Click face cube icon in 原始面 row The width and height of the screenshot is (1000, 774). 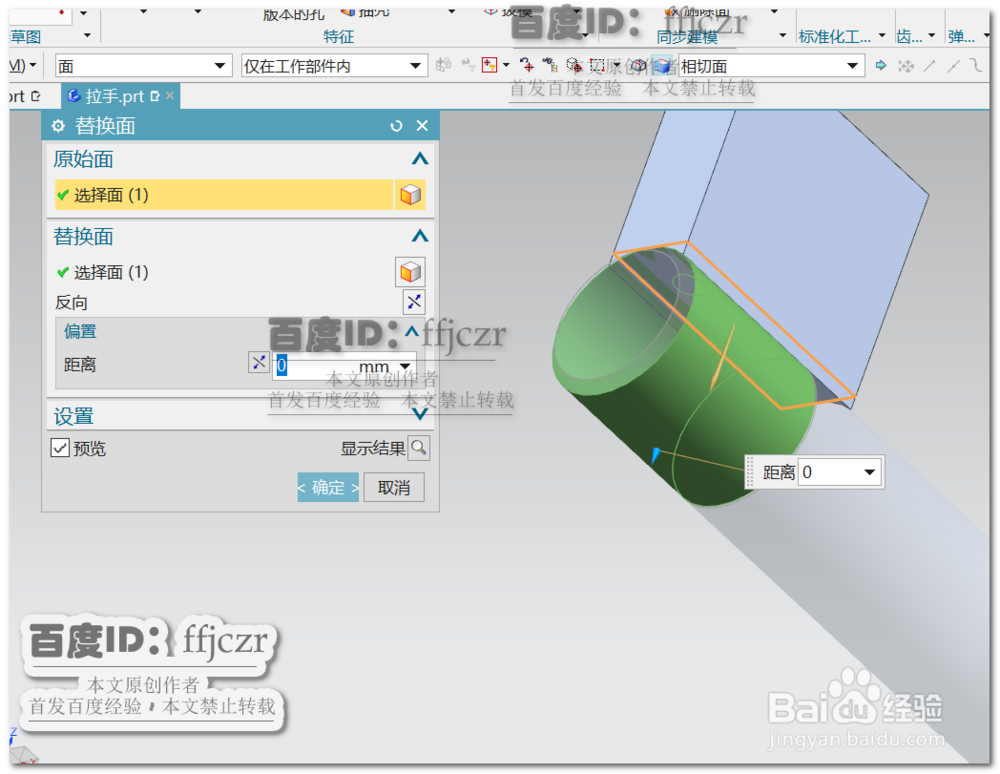click(410, 195)
